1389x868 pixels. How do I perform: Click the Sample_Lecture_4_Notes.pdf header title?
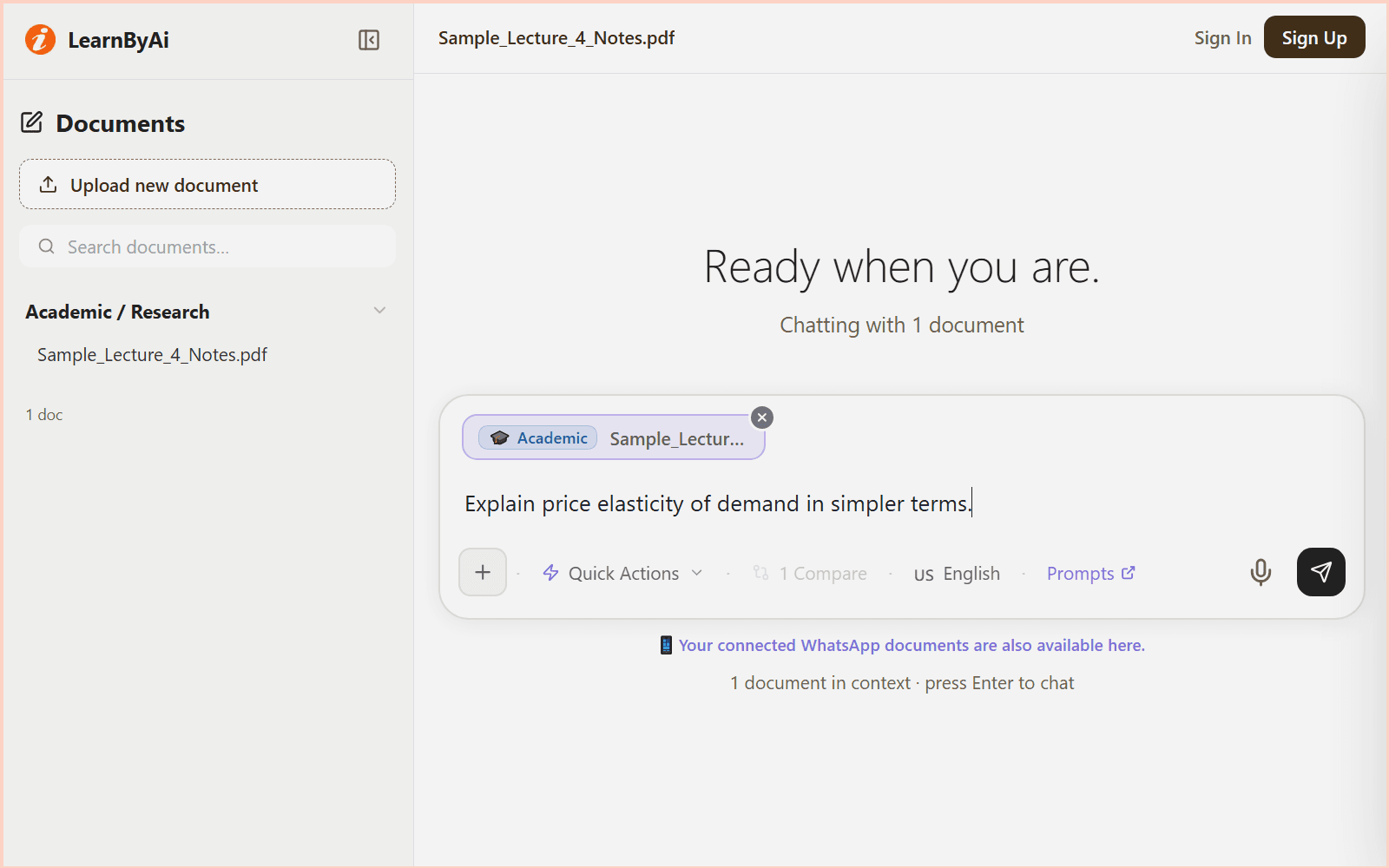click(x=556, y=38)
